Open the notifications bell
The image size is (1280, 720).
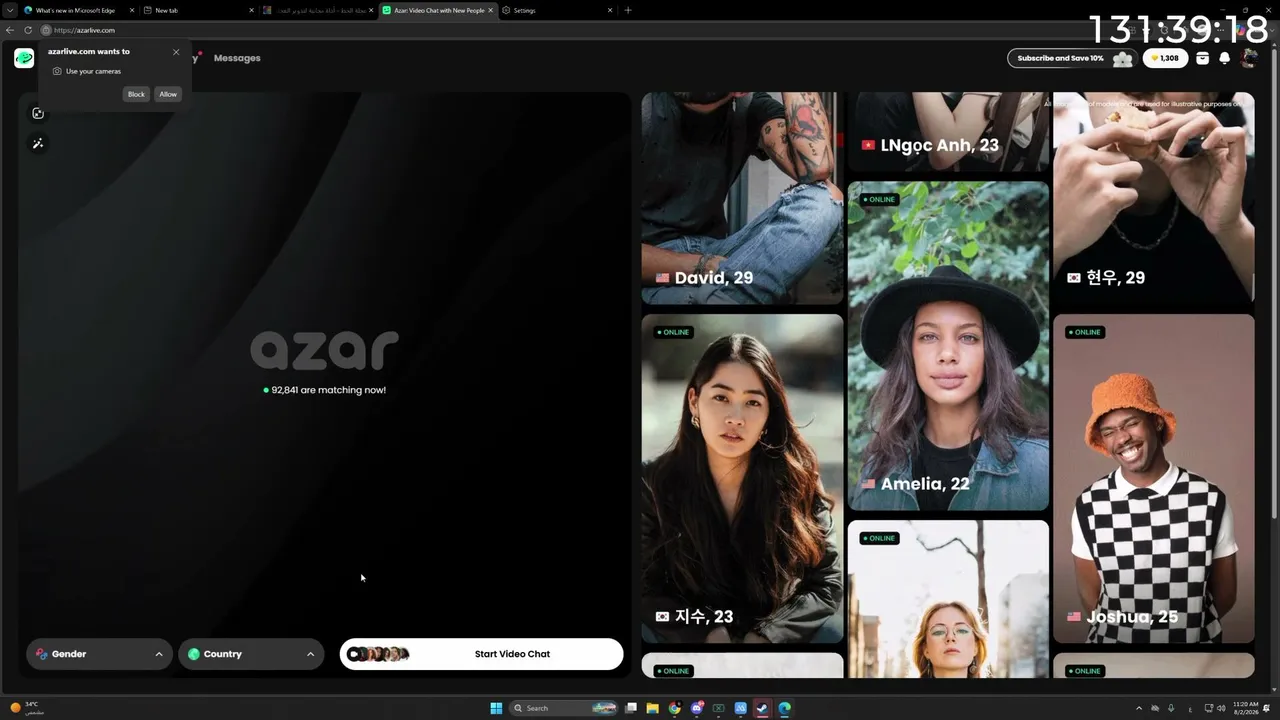(x=1224, y=58)
